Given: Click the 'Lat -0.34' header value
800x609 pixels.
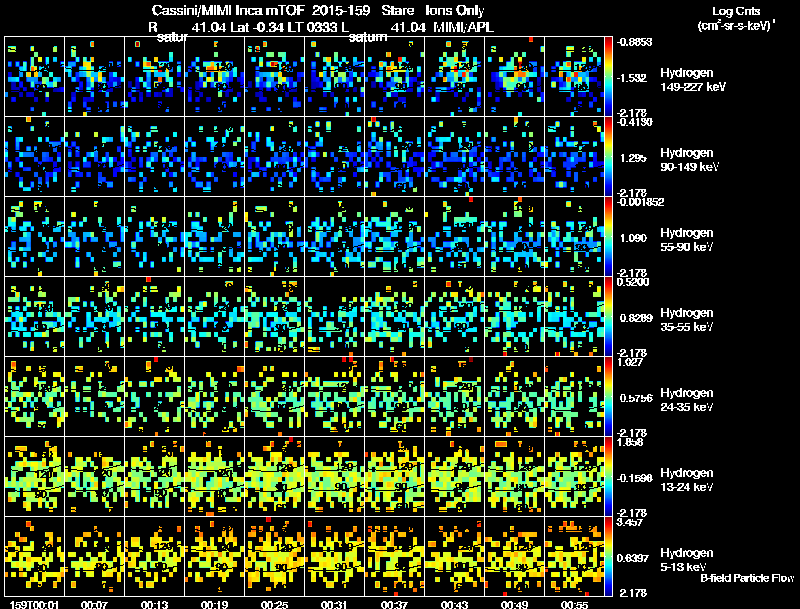Looking at the screenshot, I should [x=257, y=27].
